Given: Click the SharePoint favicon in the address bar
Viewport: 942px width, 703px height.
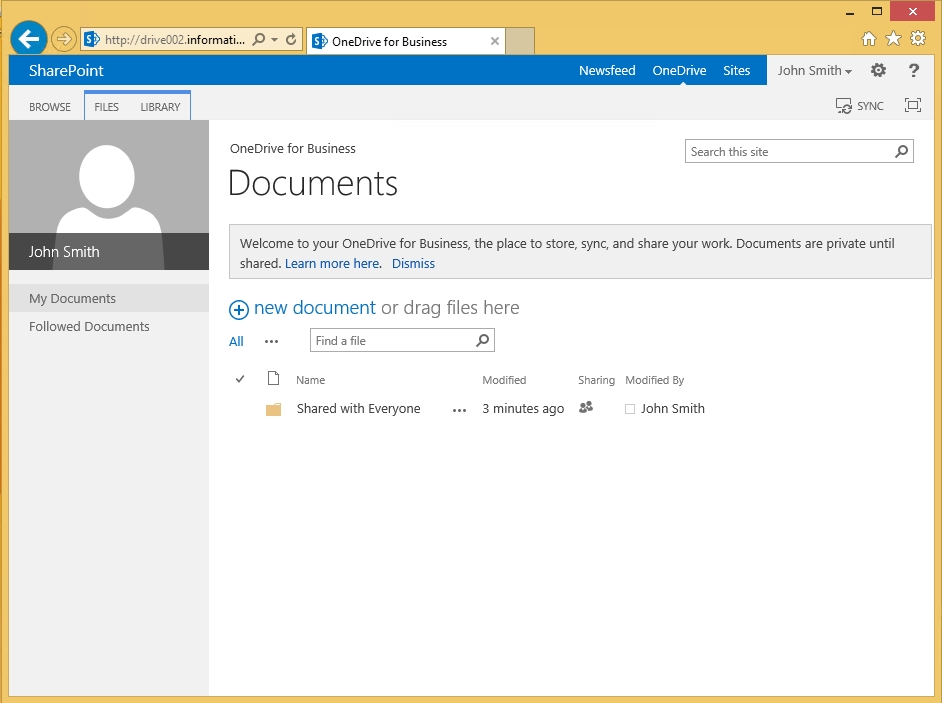Looking at the screenshot, I should point(91,40).
